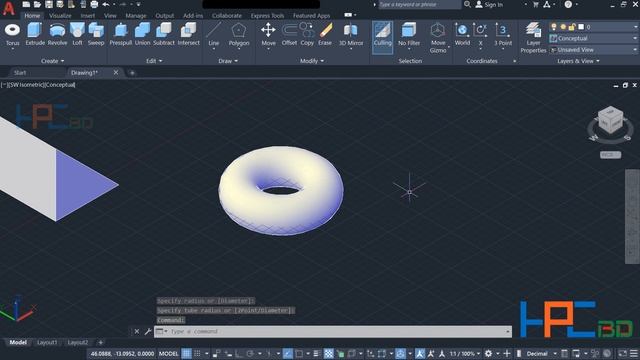Open the Express Tools tab
The width and height of the screenshot is (640, 360).
click(x=267, y=16)
